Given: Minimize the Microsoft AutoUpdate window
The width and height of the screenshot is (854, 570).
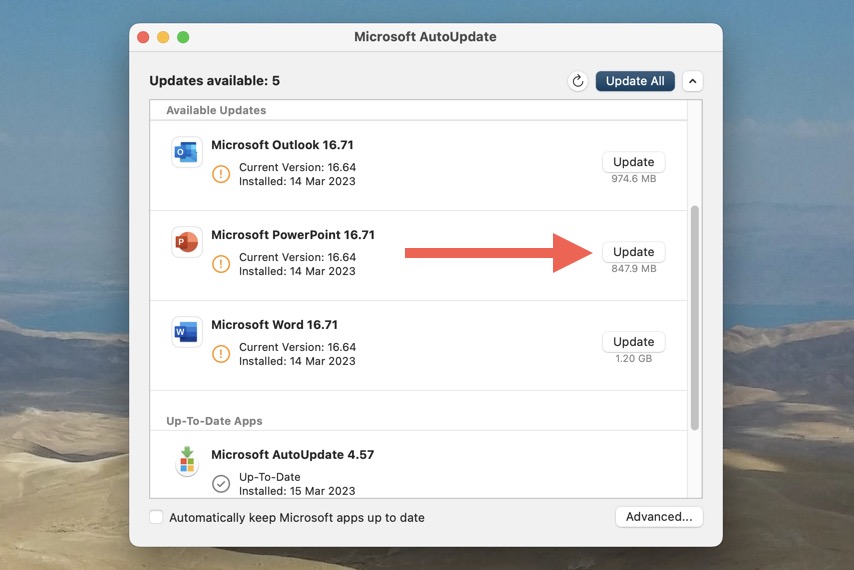Looking at the screenshot, I should point(163,37).
